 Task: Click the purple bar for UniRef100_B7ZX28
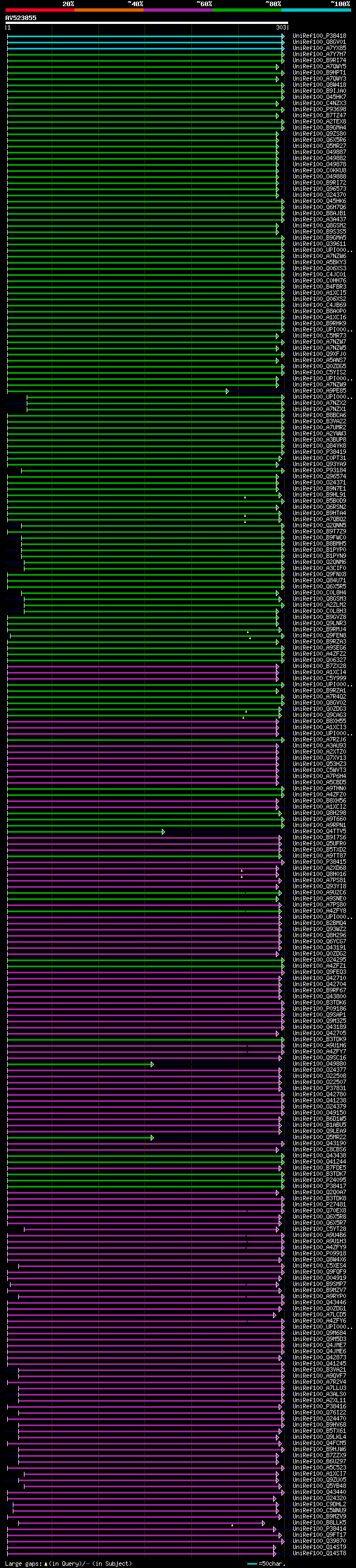(143, 666)
